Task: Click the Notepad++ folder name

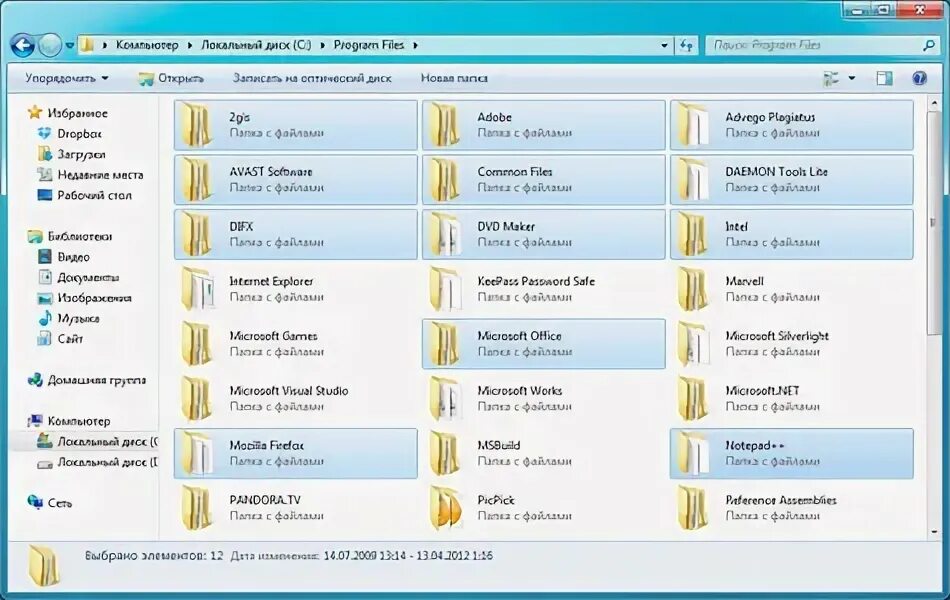Action: pyautogui.click(x=755, y=445)
